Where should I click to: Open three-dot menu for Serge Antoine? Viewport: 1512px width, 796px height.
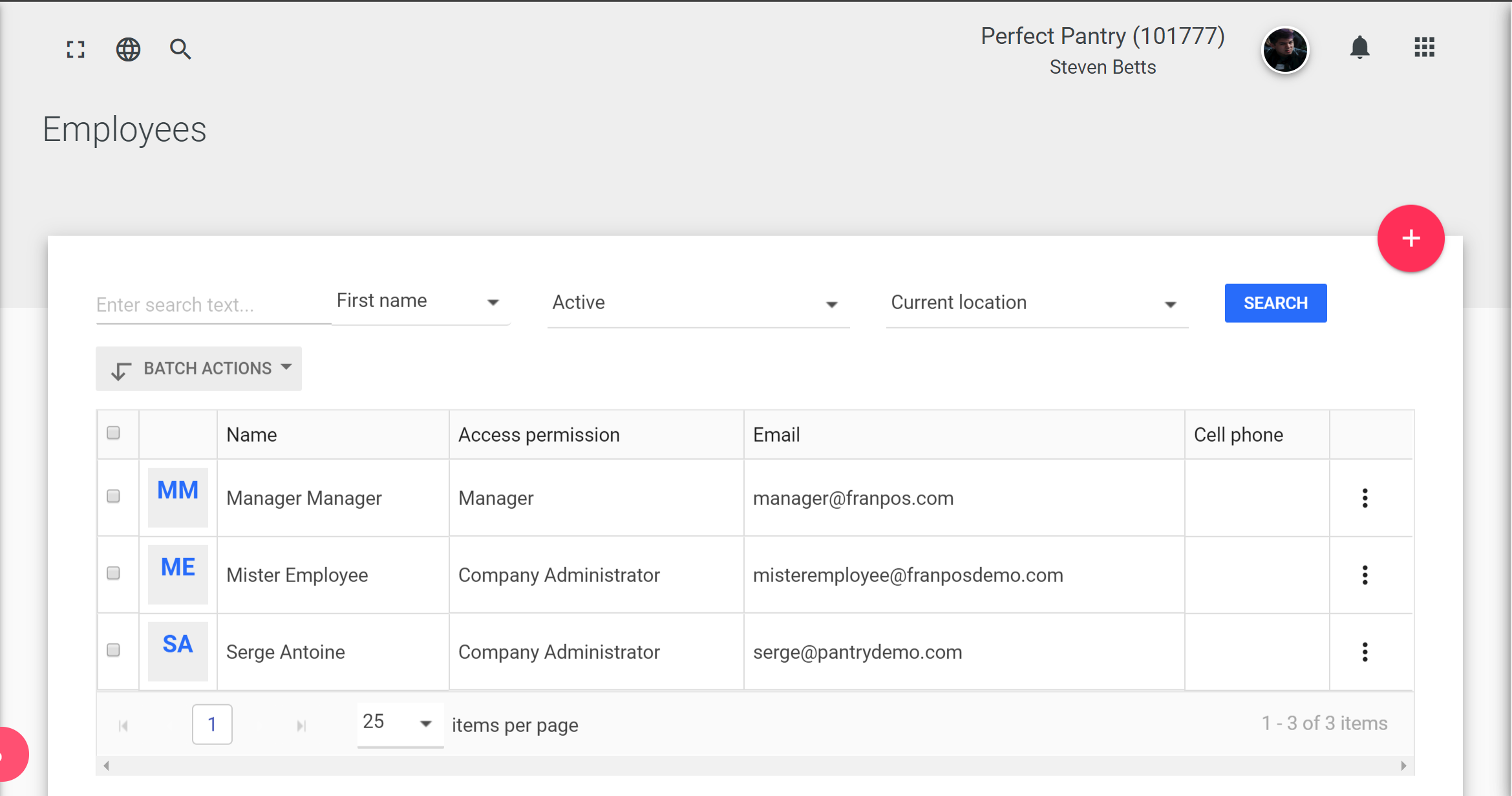pyautogui.click(x=1365, y=652)
